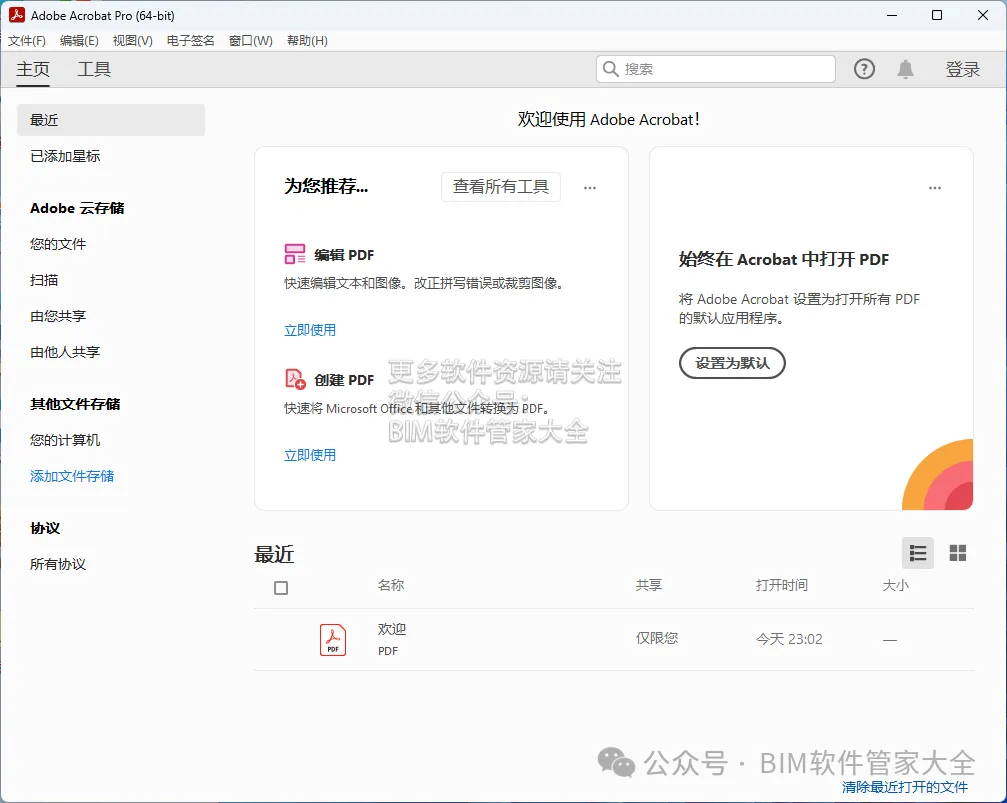
Task: Open 由您共享 in the sidebar
Action: (58, 316)
